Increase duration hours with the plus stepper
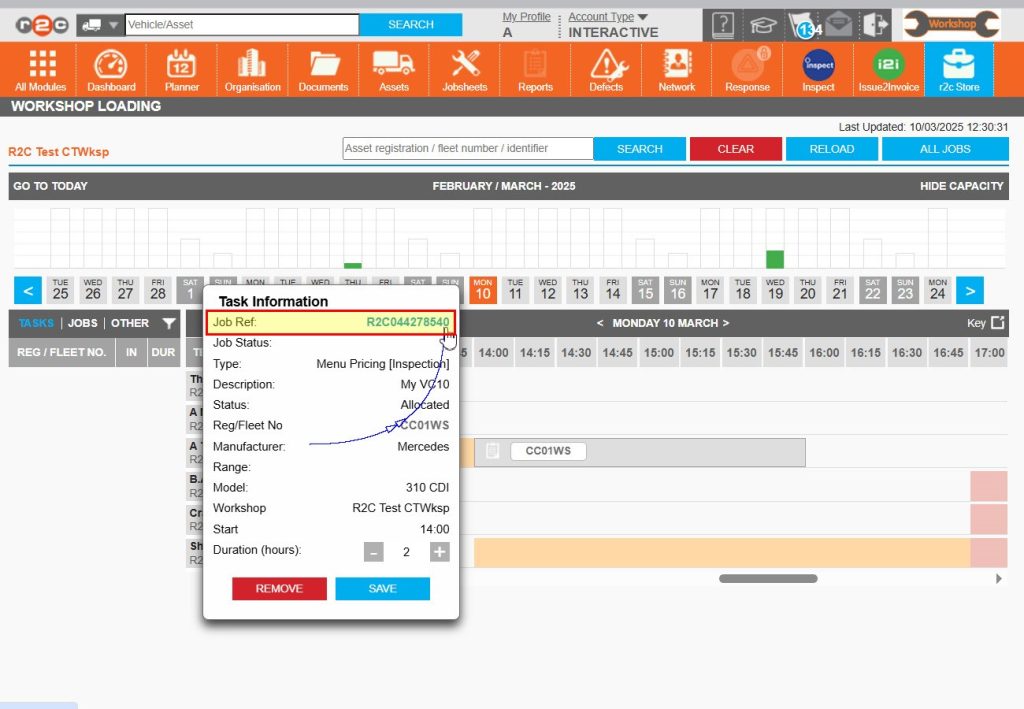The width and height of the screenshot is (1024, 709). pyautogui.click(x=439, y=551)
